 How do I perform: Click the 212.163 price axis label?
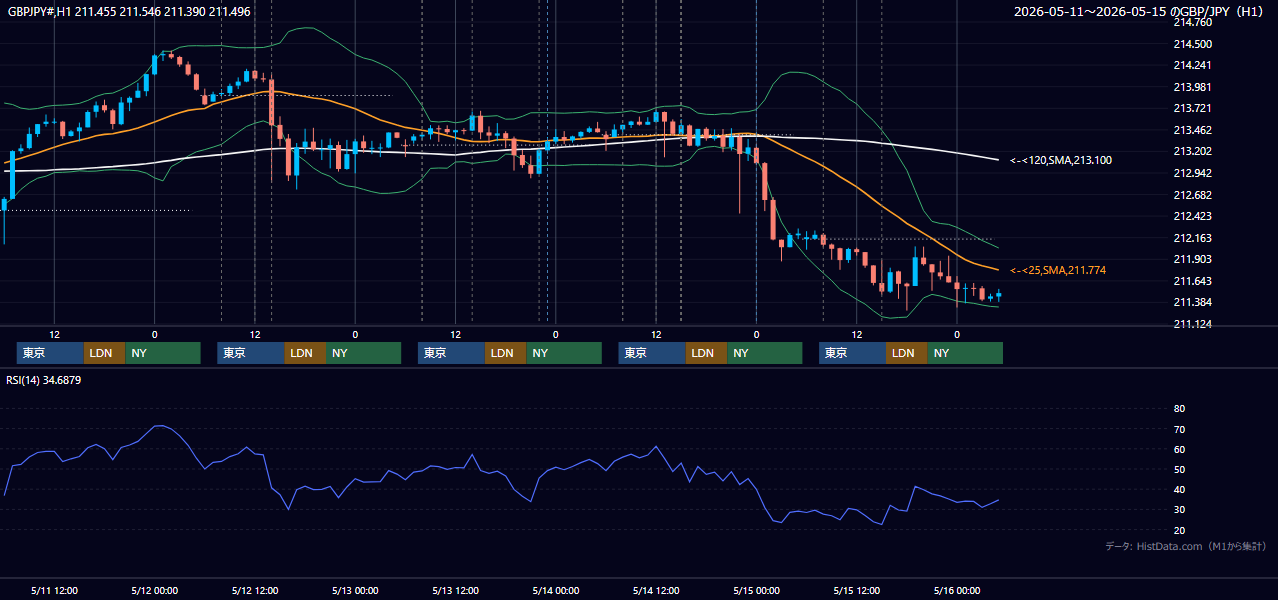click(1193, 238)
